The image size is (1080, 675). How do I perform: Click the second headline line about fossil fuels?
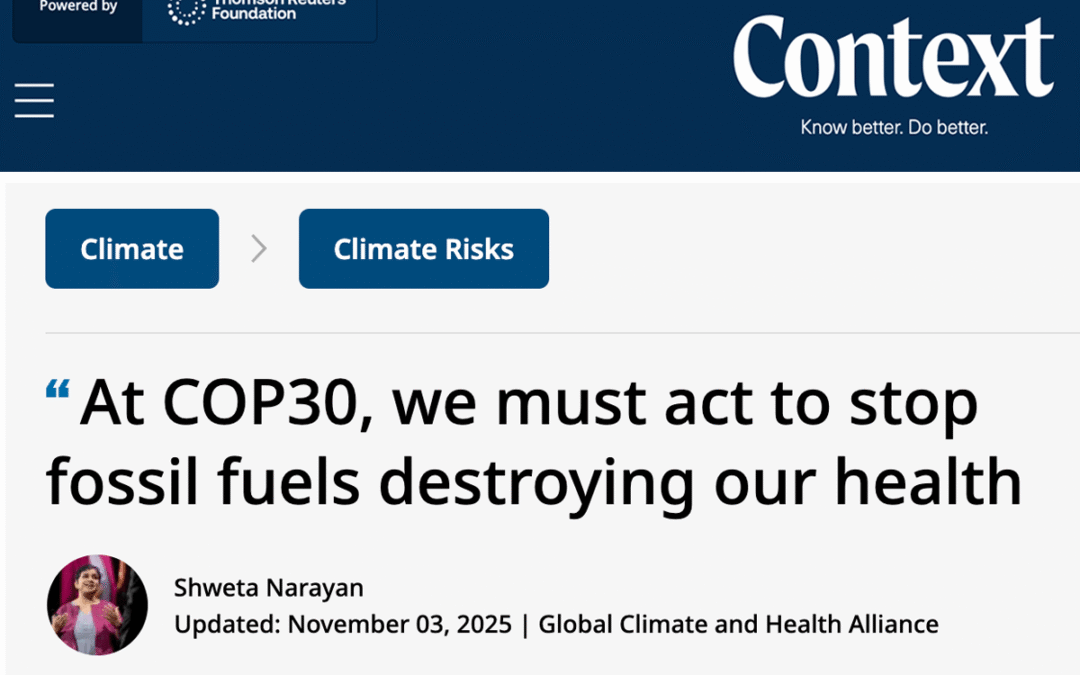pos(534,481)
